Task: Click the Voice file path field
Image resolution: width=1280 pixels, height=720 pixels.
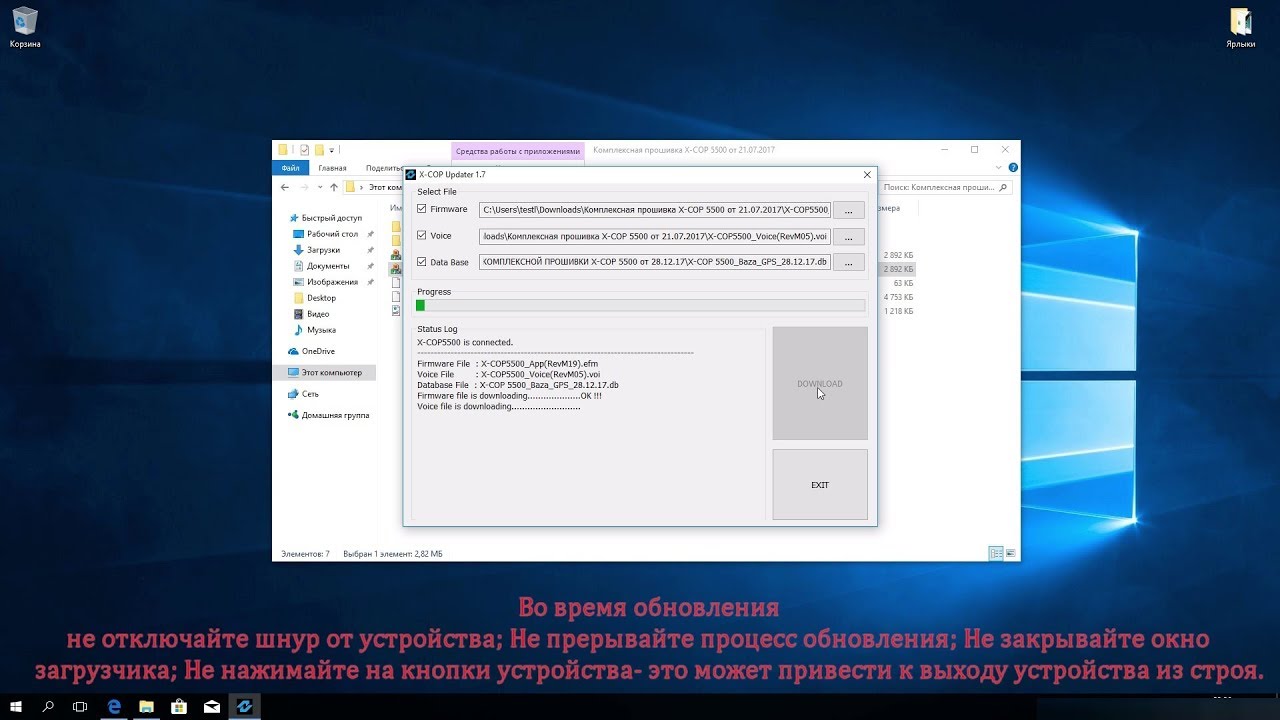Action: (655, 236)
